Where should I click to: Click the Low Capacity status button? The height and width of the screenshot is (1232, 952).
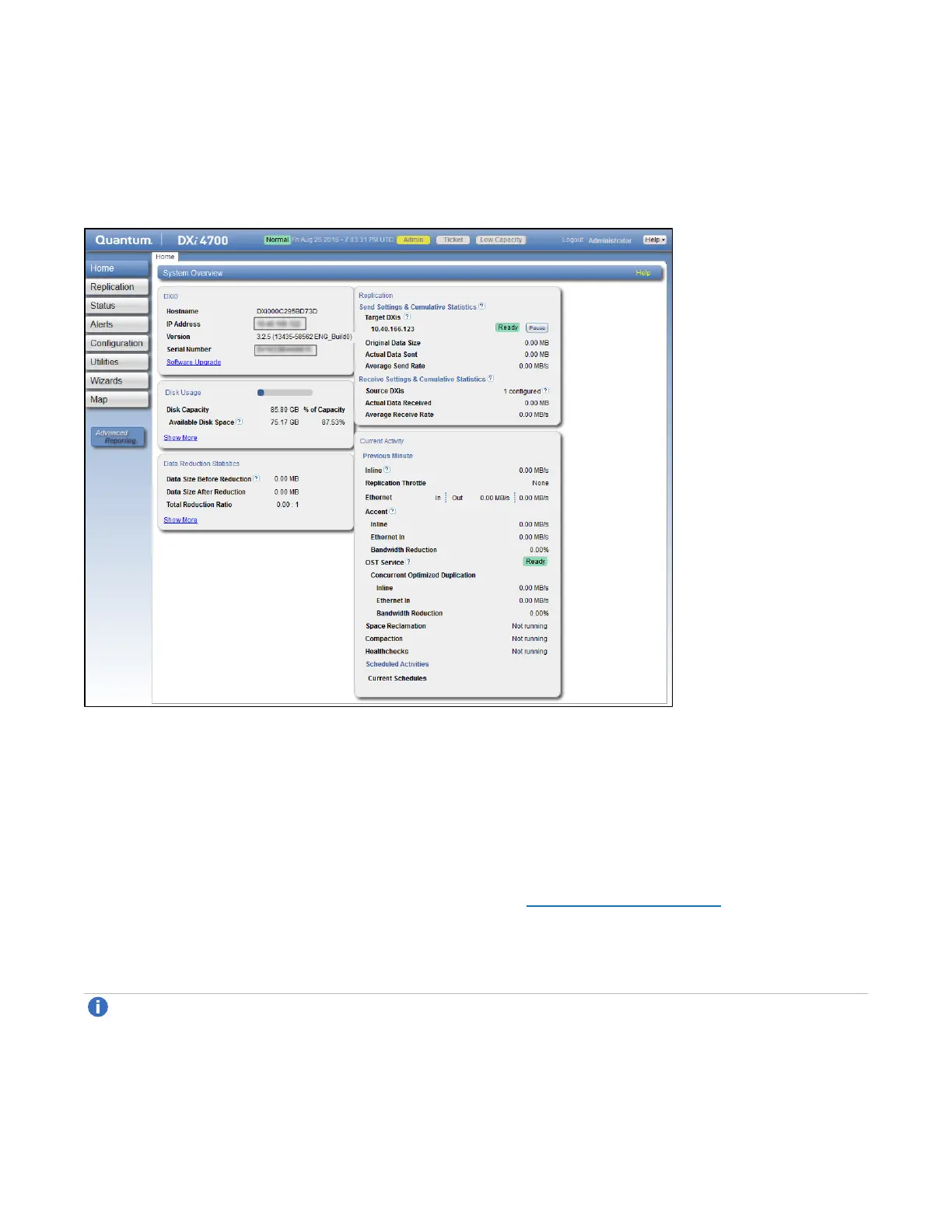(x=501, y=240)
